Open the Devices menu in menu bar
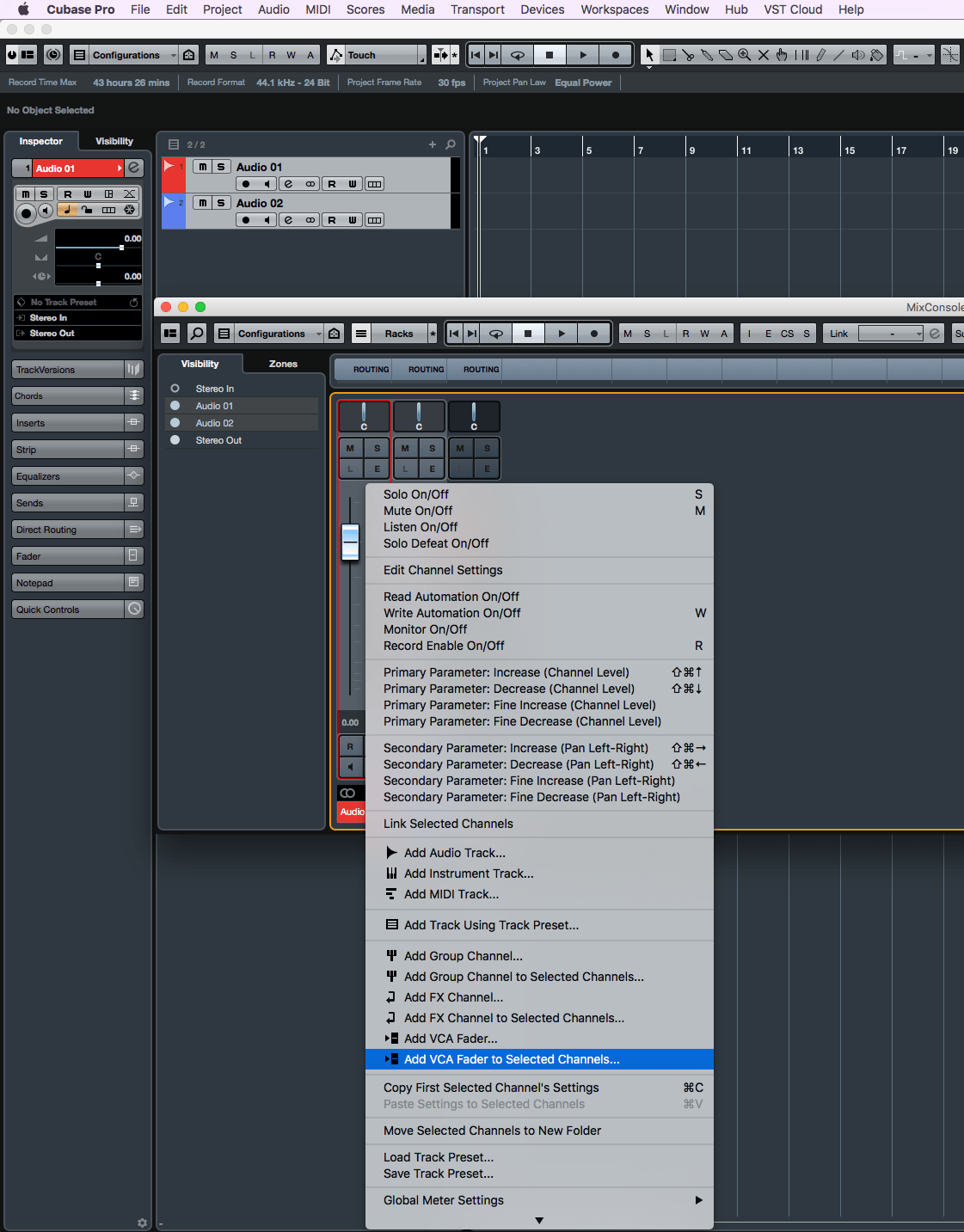This screenshot has height=1232, width=964. pyautogui.click(x=543, y=9)
